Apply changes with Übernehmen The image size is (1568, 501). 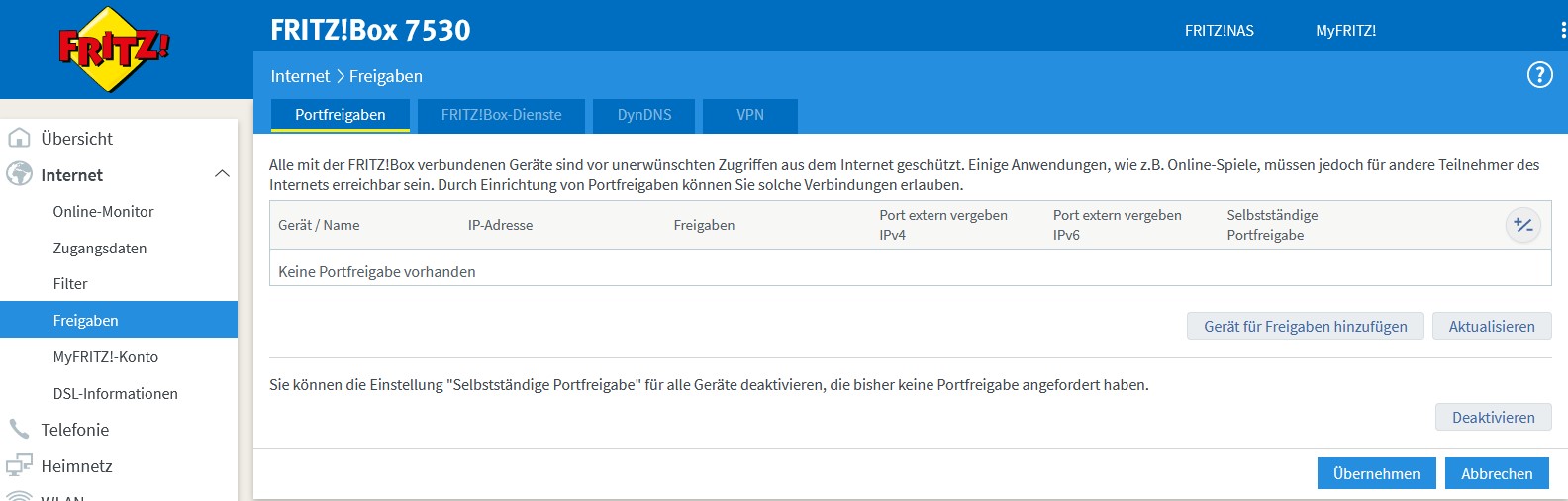pyautogui.click(x=1376, y=474)
